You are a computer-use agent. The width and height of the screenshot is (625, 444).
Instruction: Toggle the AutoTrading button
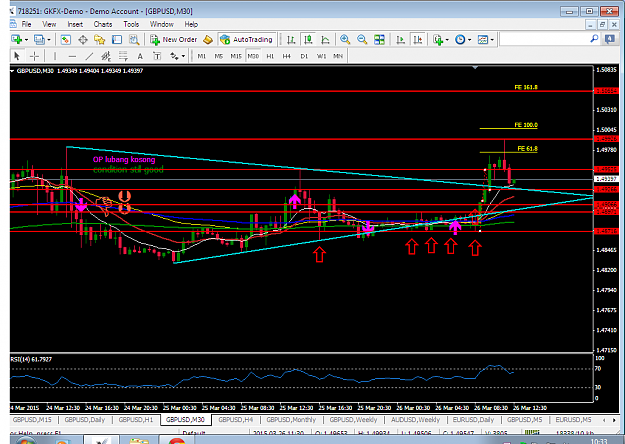(x=246, y=39)
